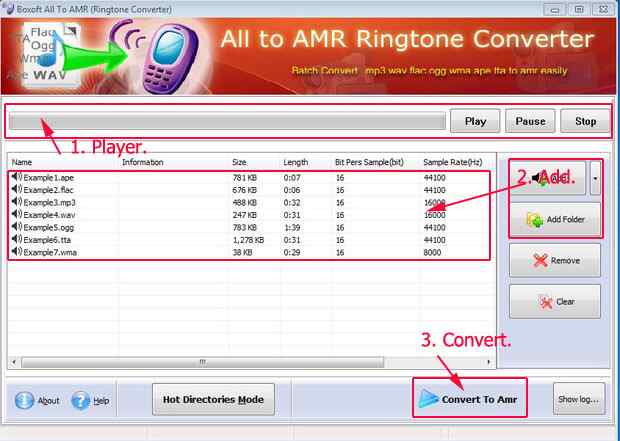
Task: Select the Example5.ogg file name
Action: (x=49, y=227)
